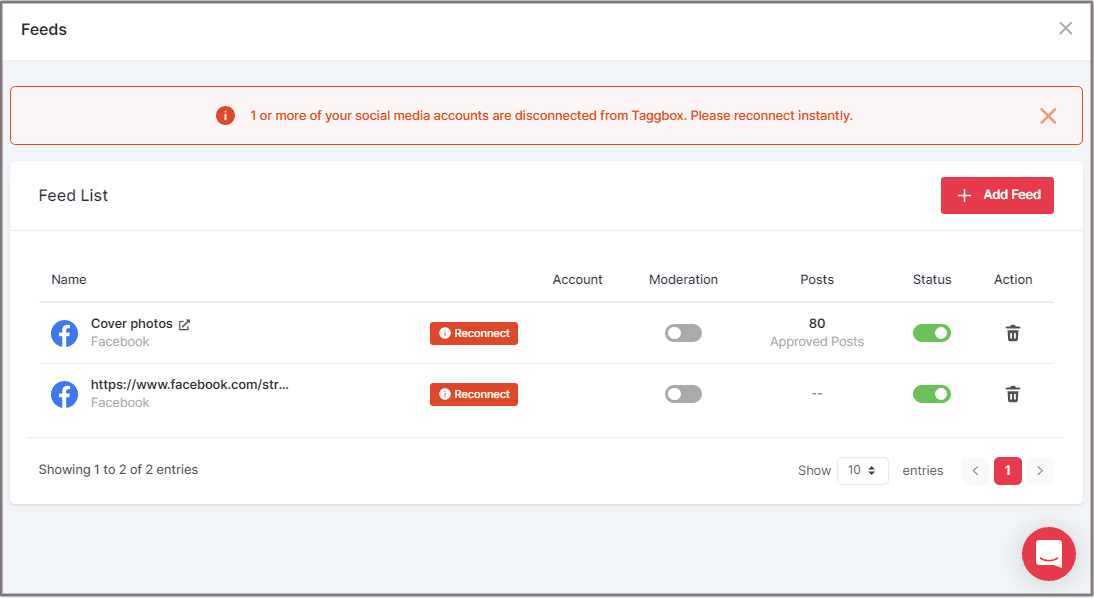This screenshot has height=598, width=1094.
Task: Open Cover photos external link icon
Action: coord(184,325)
